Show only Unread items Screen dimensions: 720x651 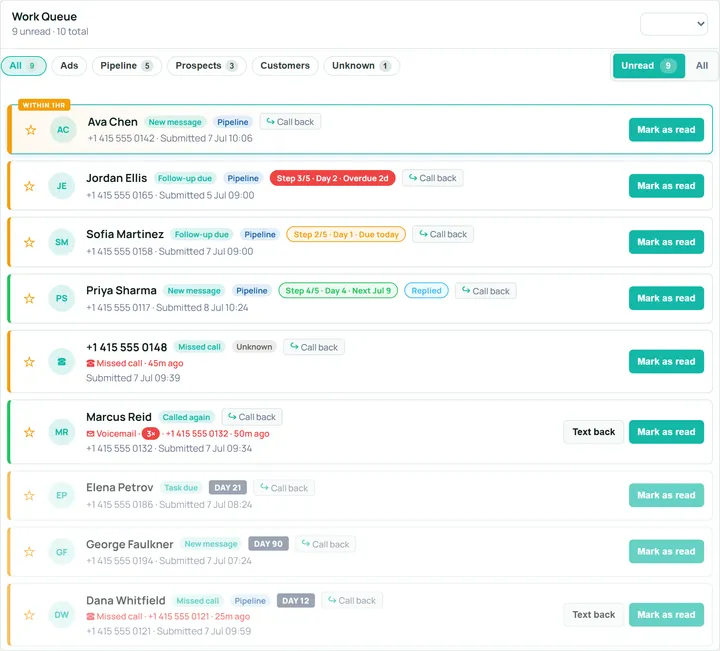(649, 66)
